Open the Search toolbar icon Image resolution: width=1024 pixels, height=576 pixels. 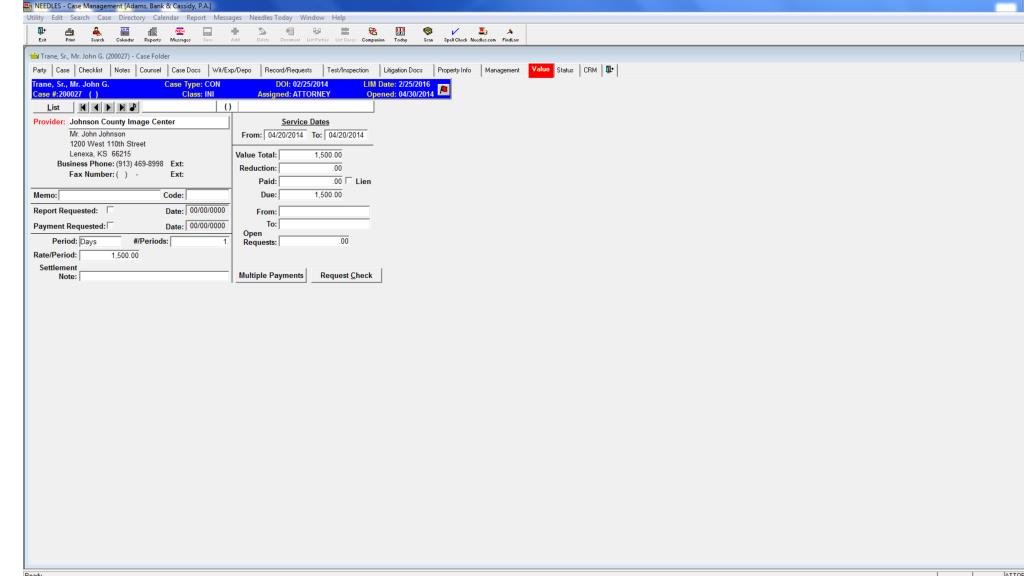point(96,33)
